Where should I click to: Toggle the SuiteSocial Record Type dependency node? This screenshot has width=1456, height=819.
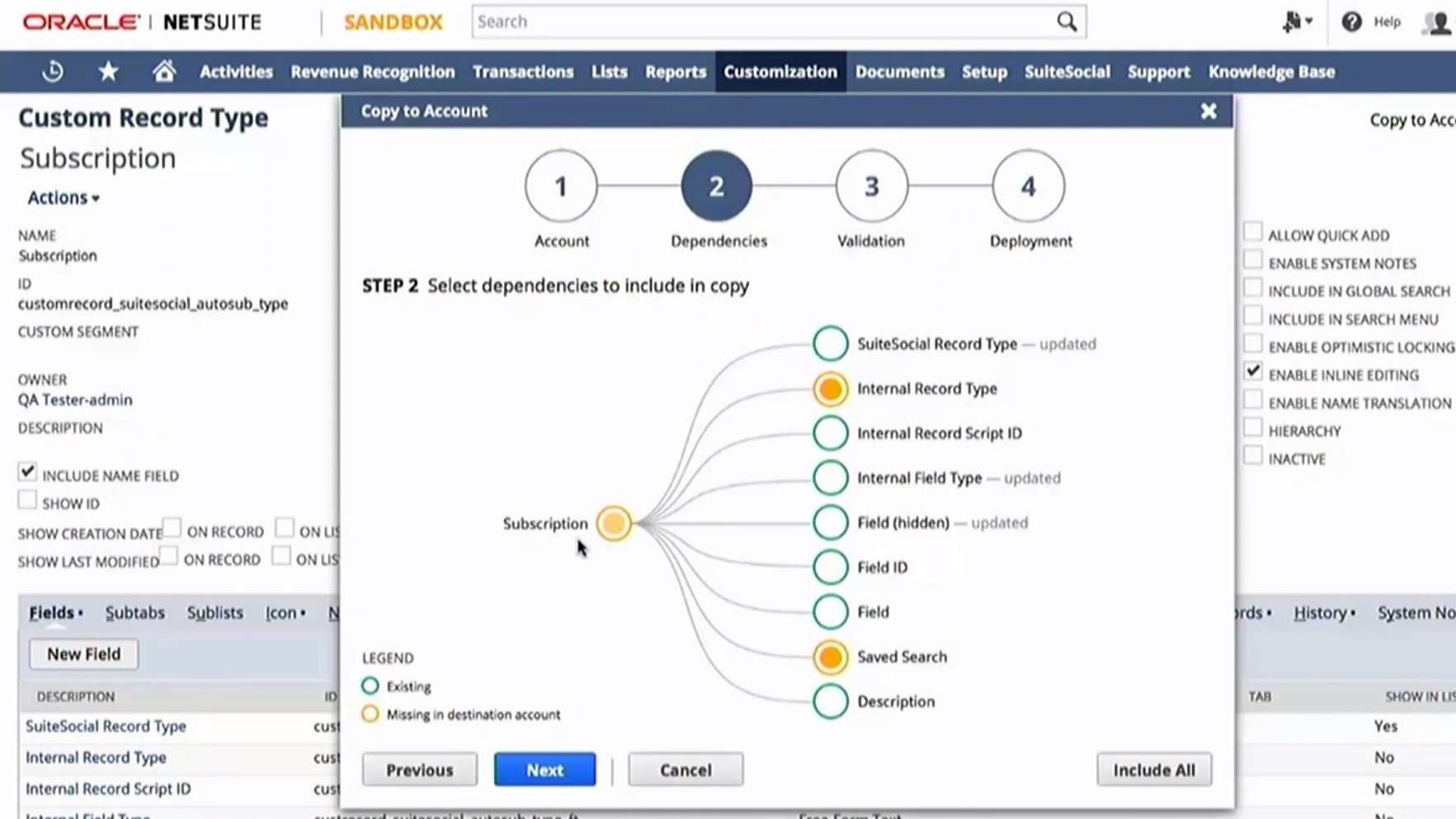tap(830, 344)
